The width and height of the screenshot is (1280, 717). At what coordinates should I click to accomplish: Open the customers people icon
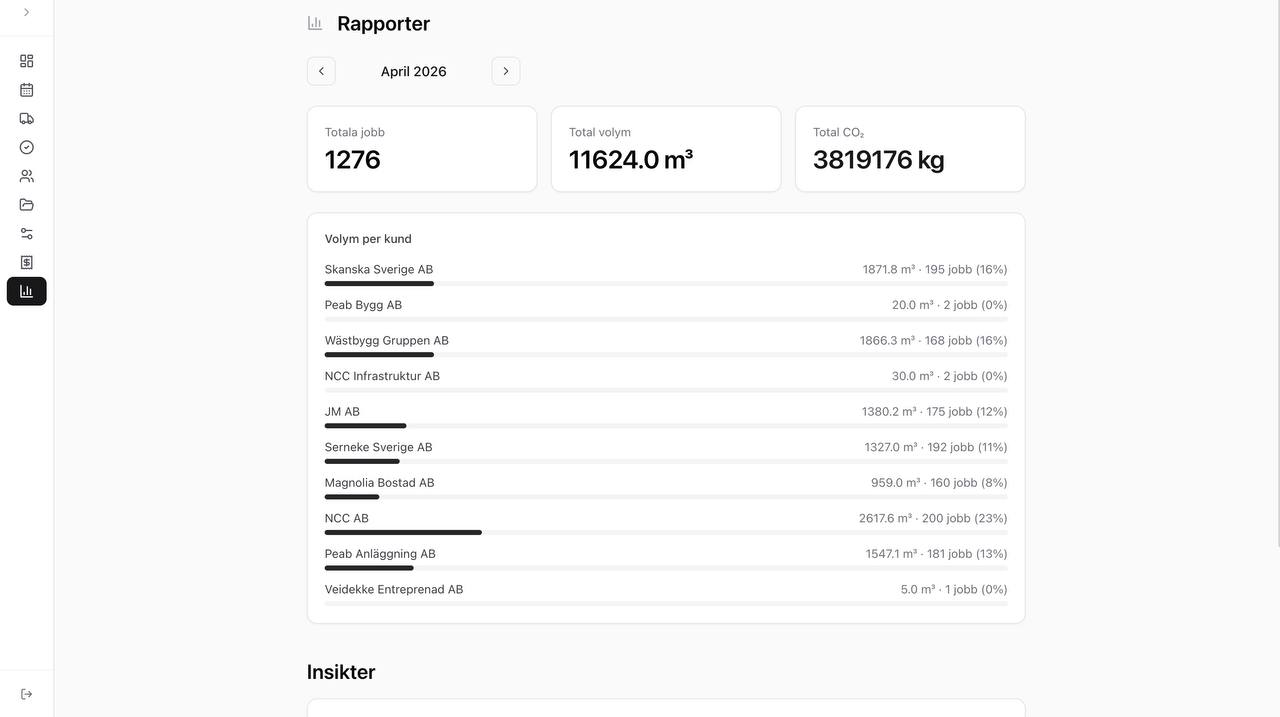click(26, 176)
